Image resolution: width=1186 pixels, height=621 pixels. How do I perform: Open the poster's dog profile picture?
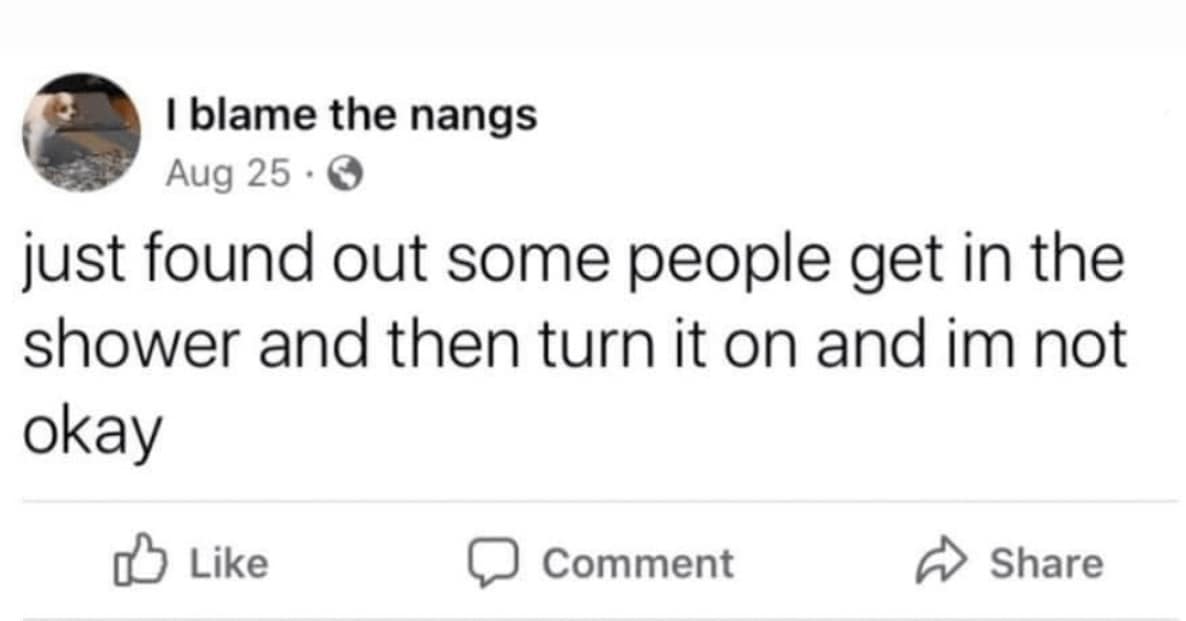click(x=81, y=131)
